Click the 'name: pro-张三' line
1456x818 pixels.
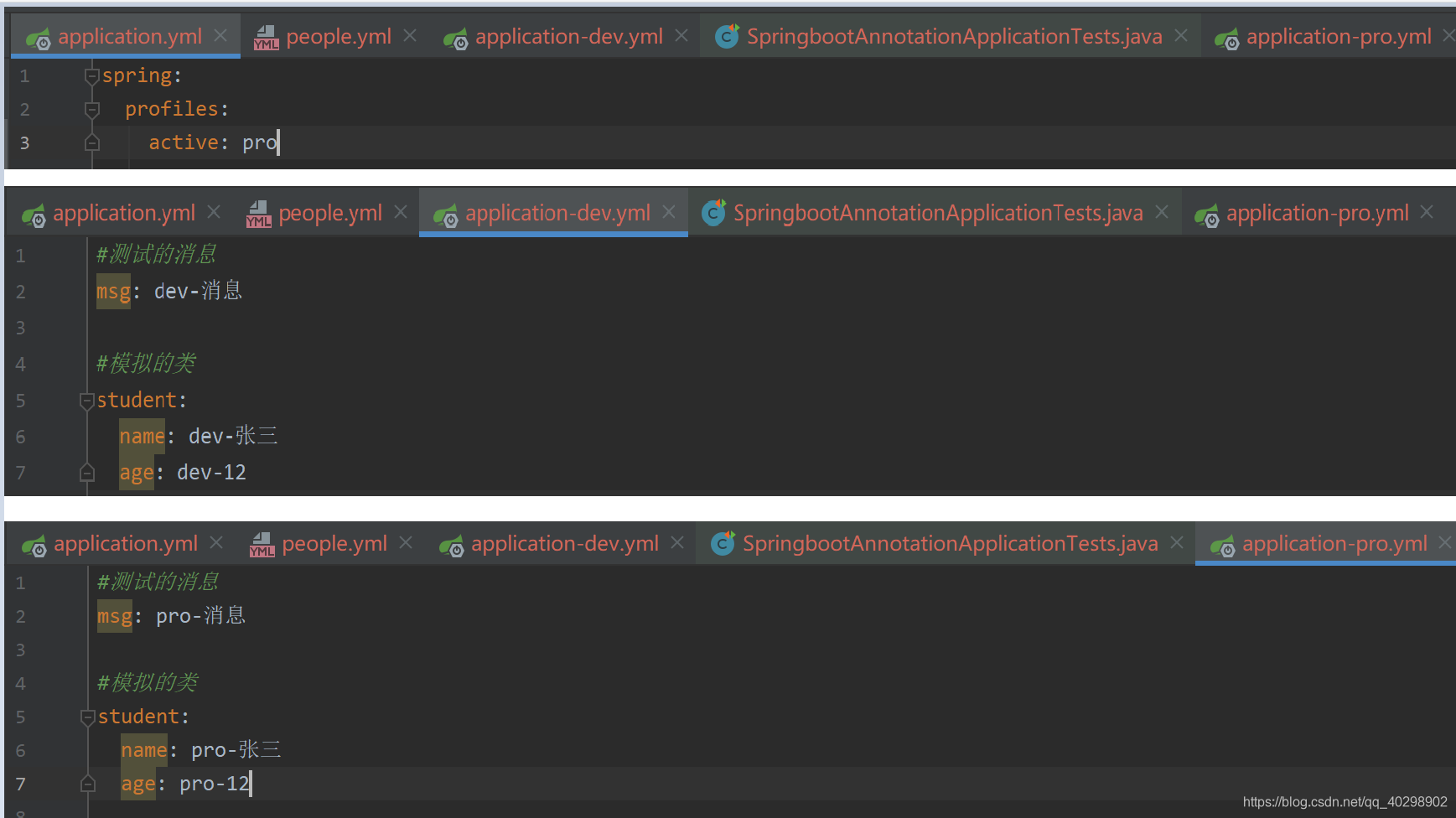[x=201, y=750]
